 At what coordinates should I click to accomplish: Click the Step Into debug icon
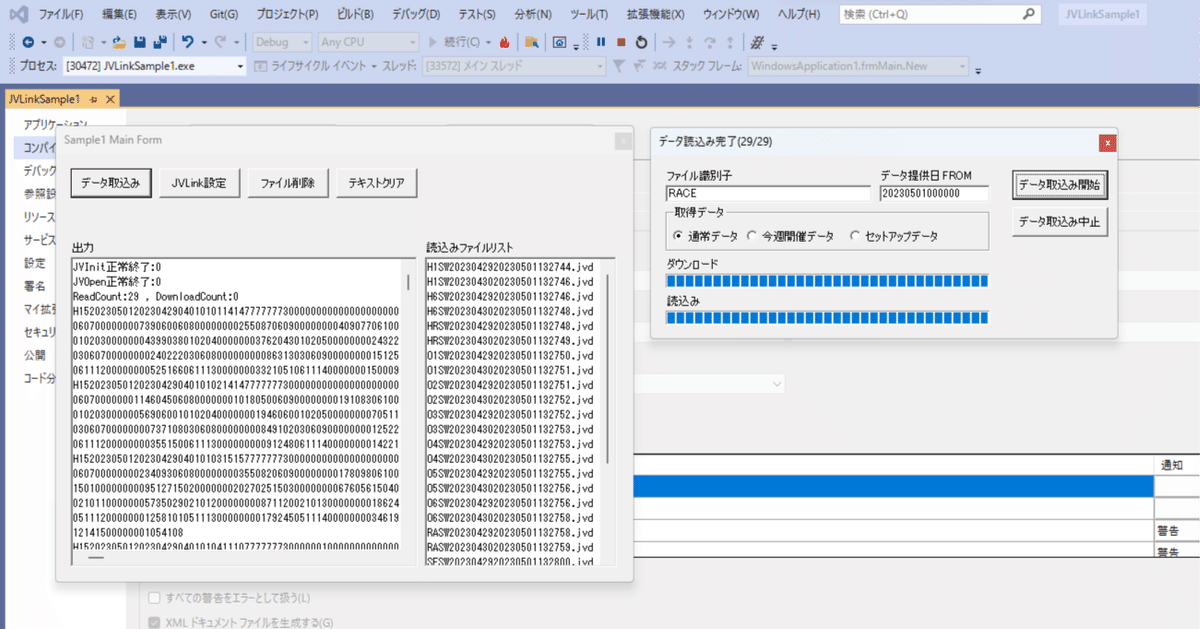689,42
